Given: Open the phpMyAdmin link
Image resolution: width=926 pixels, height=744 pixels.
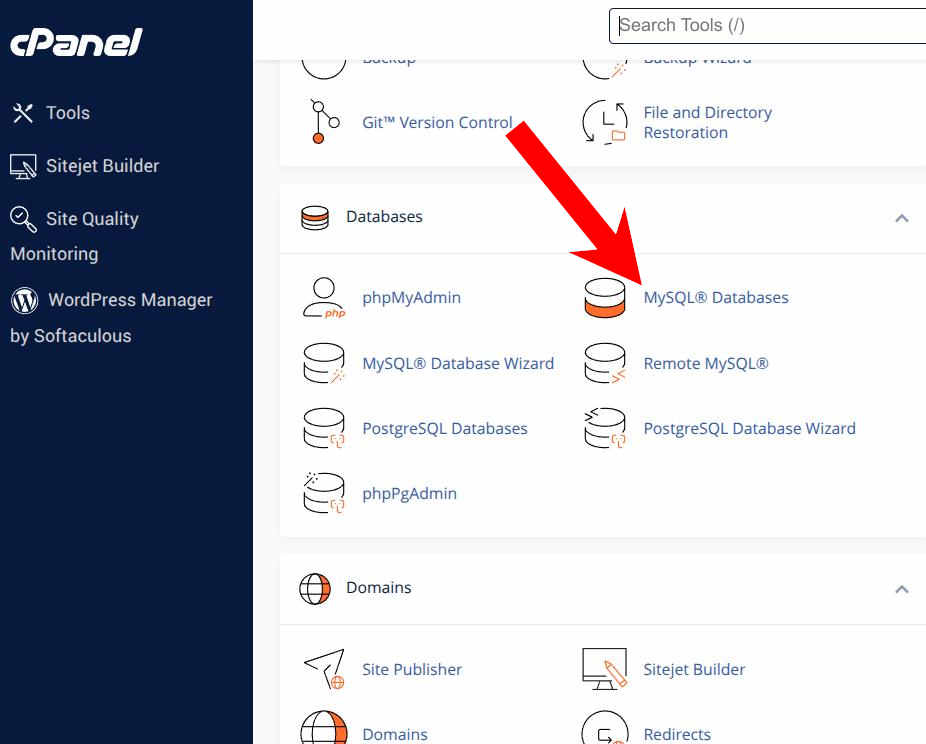Looking at the screenshot, I should click(412, 298).
